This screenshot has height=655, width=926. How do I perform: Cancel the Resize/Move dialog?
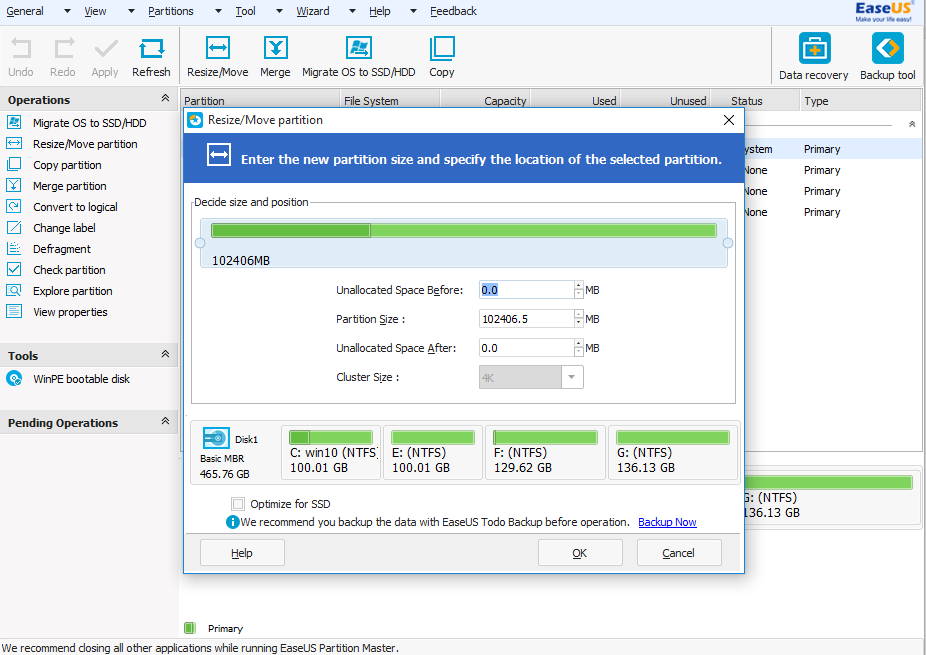tap(679, 553)
